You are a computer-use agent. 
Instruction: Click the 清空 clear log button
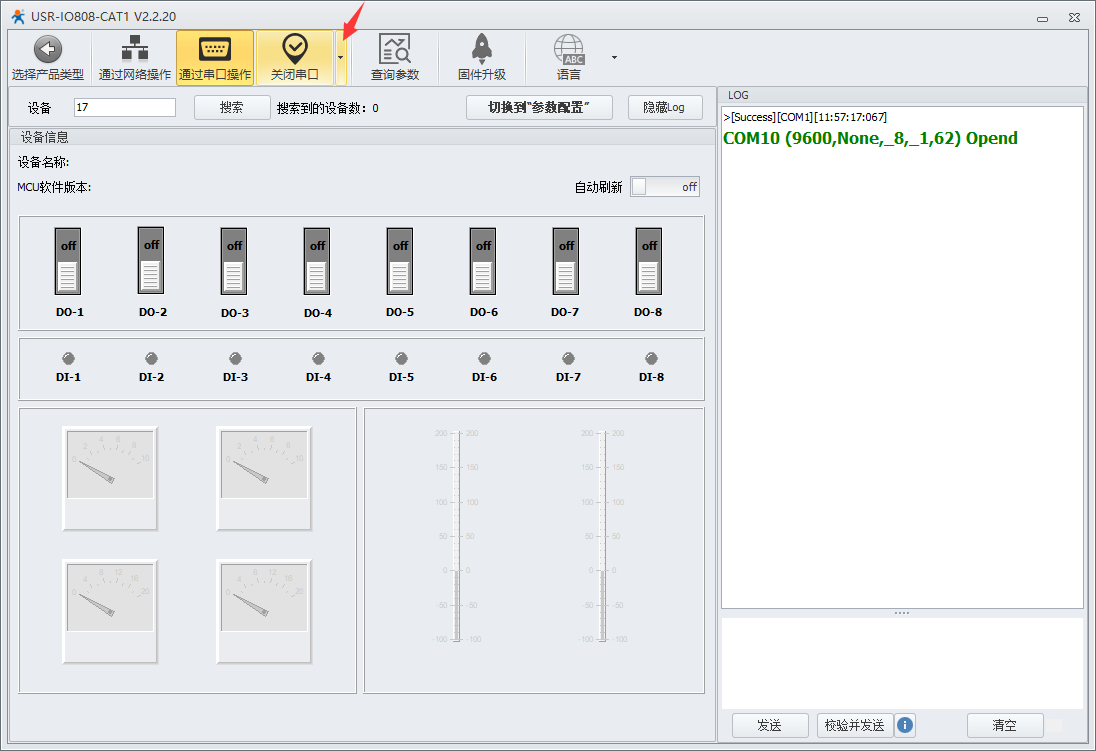1004,725
